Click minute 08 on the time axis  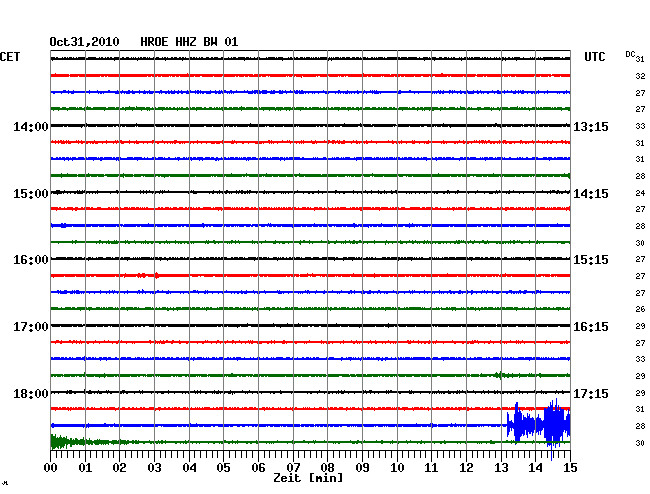pos(327,467)
